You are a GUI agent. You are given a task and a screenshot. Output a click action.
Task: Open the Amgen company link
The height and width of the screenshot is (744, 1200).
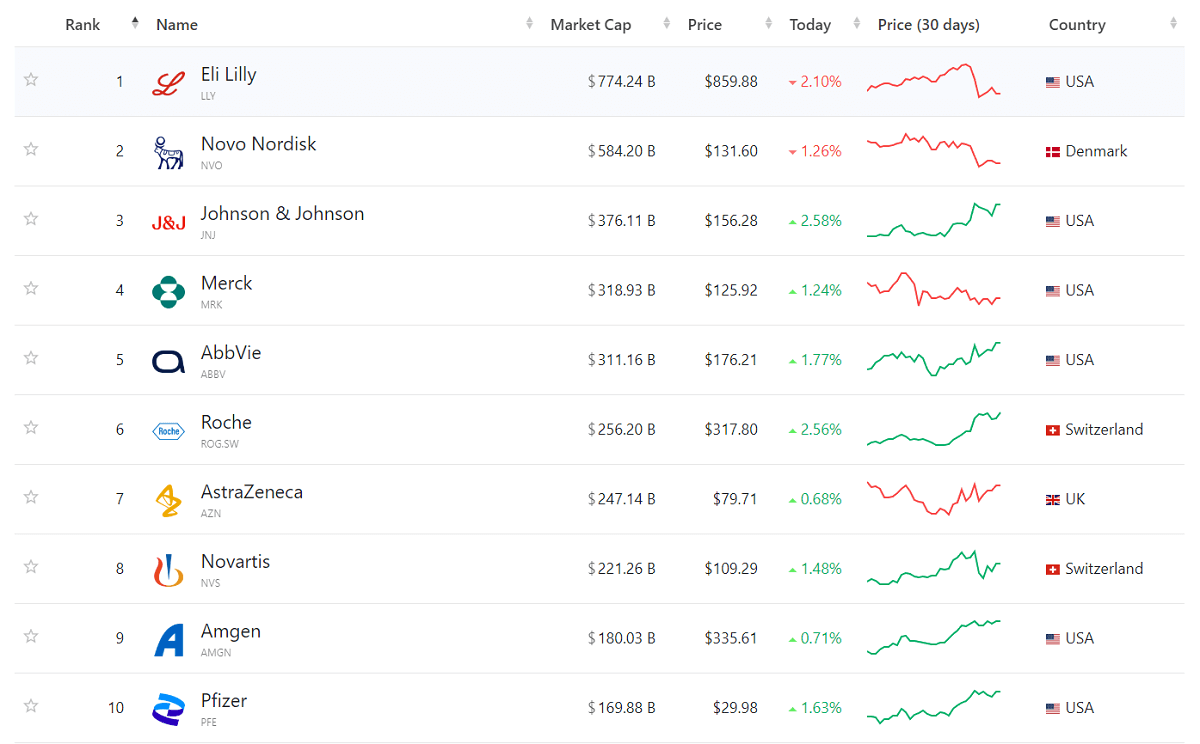tap(231, 631)
